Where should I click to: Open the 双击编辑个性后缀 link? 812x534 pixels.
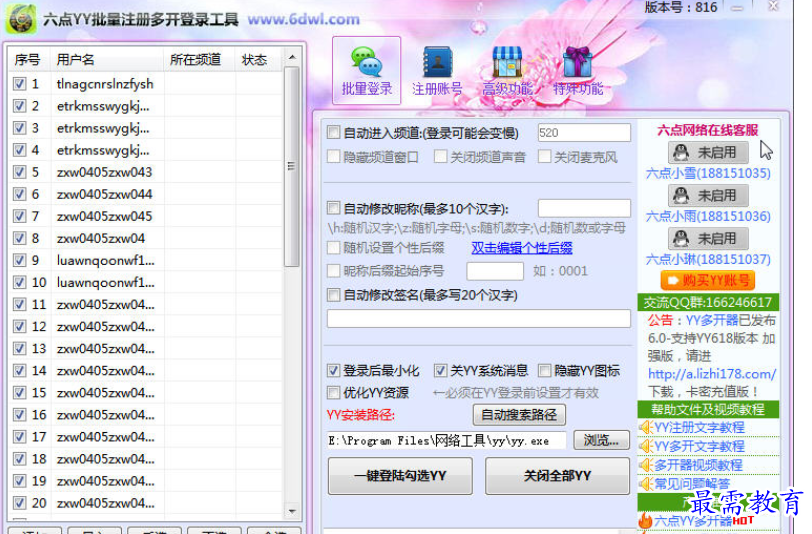pyautogui.click(x=521, y=248)
